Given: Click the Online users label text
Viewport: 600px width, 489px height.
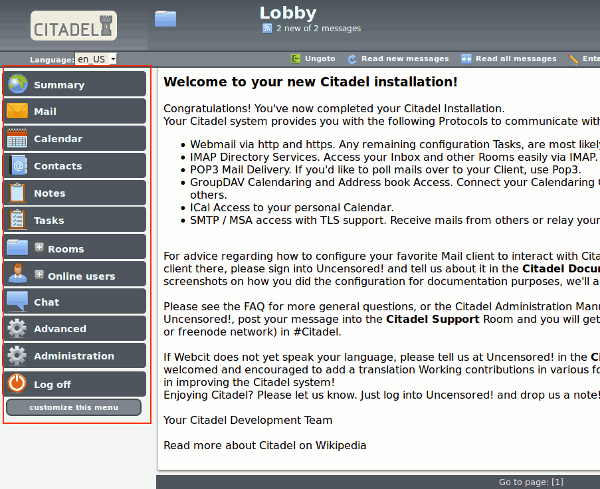Looking at the screenshot, I should 82,276.
